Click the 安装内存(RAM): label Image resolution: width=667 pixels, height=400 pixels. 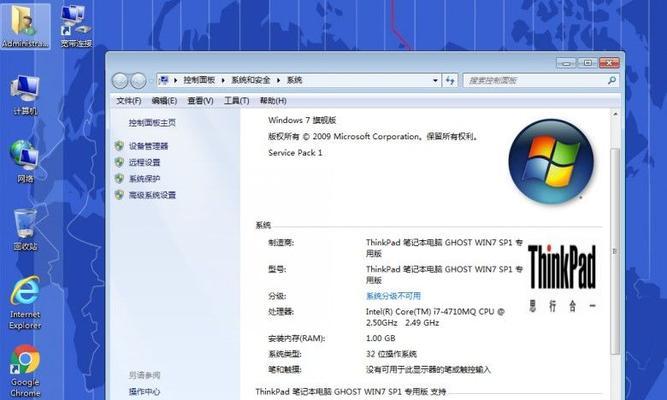pyautogui.click(x=296, y=339)
